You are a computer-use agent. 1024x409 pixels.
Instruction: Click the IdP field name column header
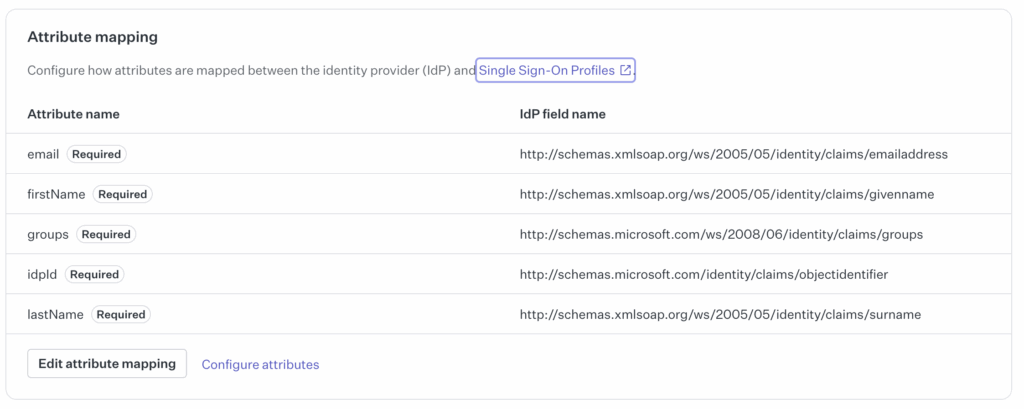(562, 114)
